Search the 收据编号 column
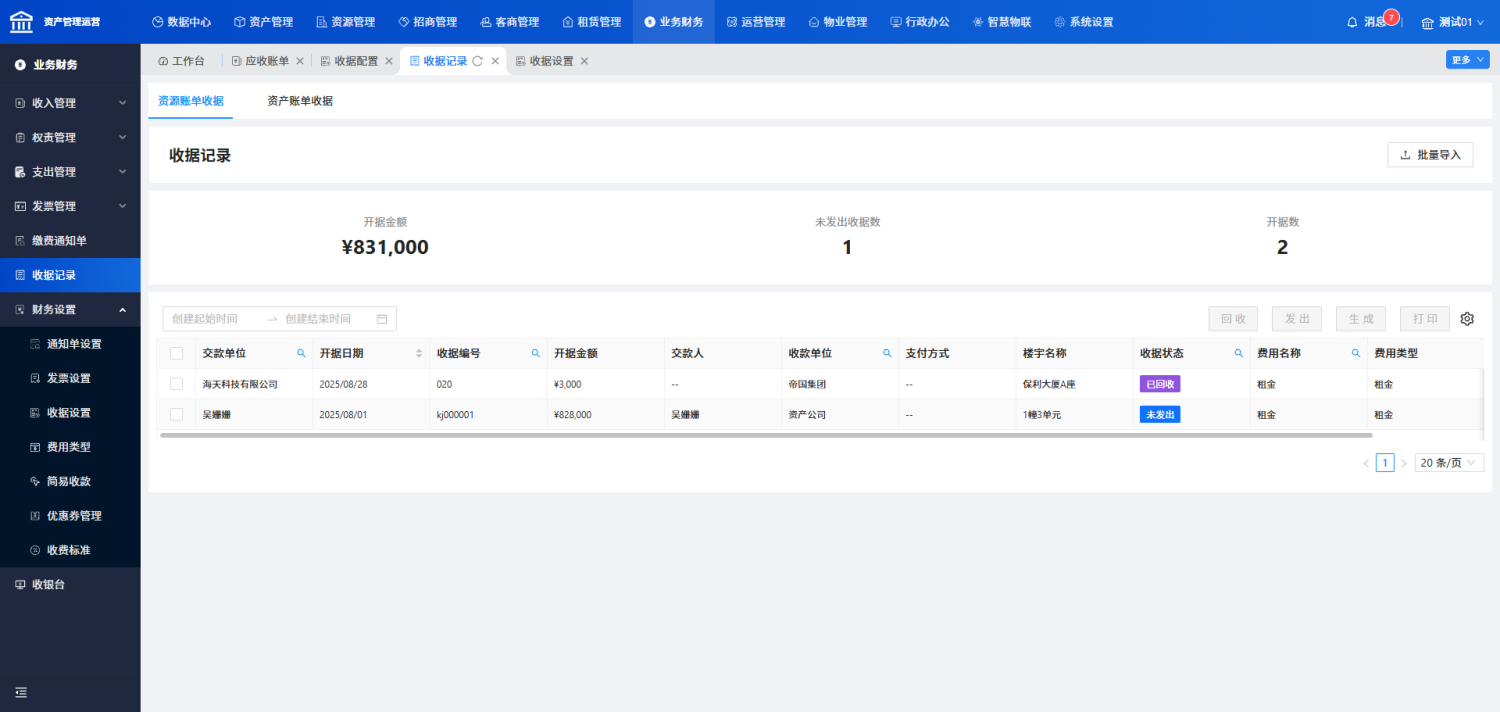The height and width of the screenshot is (712, 1500). (x=535, y=353)
